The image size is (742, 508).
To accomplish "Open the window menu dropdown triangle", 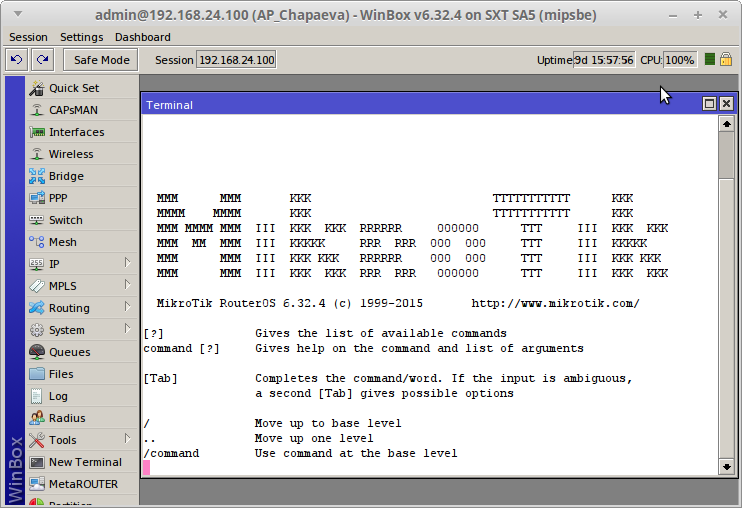I will (18, 14).
